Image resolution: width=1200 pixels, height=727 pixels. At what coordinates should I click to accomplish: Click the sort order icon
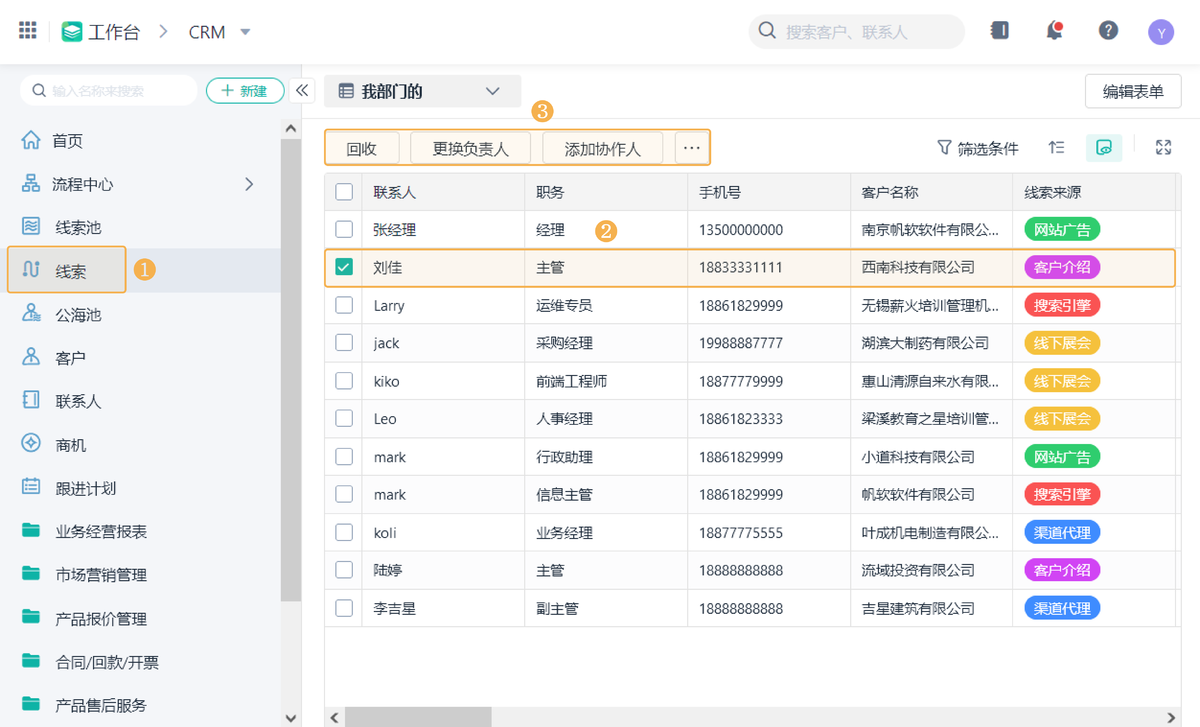tap(1056, 148)
